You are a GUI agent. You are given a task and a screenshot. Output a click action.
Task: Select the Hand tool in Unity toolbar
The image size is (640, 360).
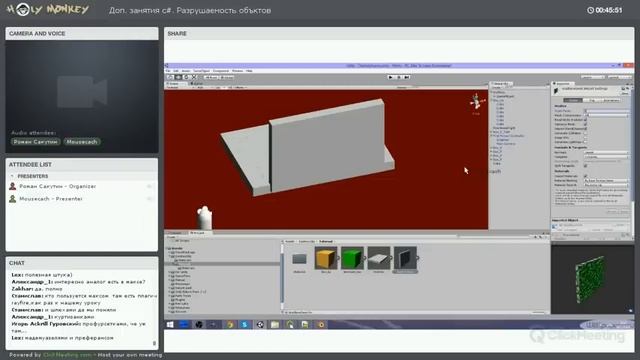pyautogui.click(x=170, y=77)
